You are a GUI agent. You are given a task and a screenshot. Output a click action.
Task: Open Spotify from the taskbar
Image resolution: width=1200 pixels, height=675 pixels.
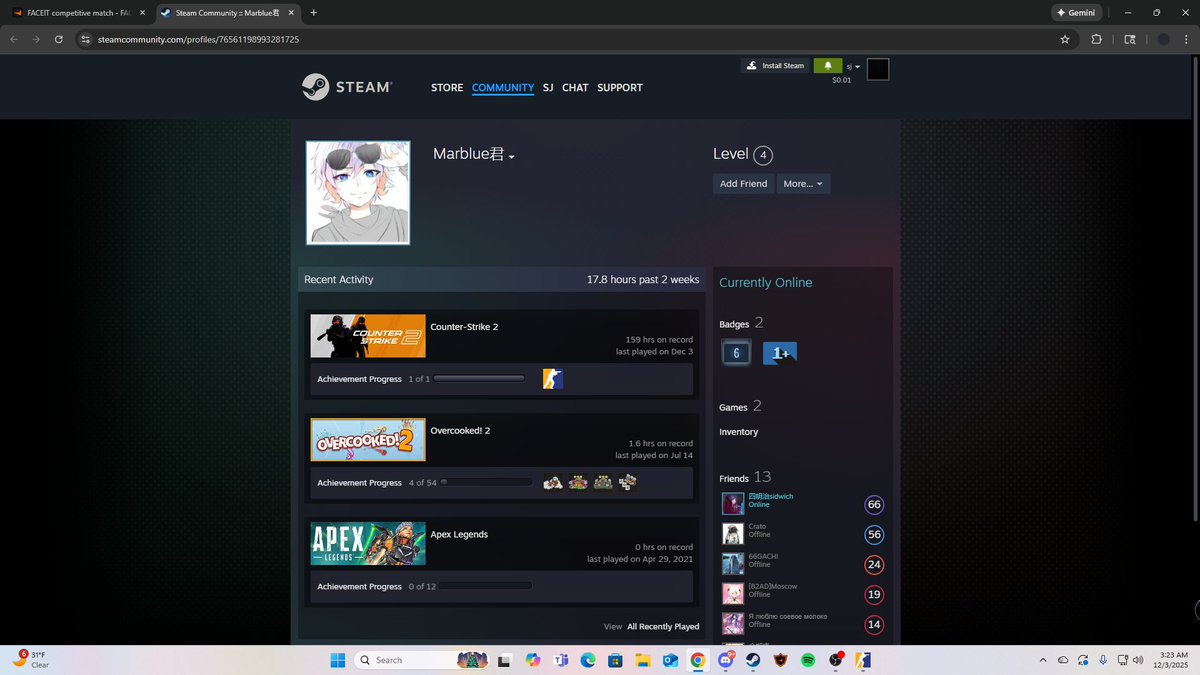click(x=808, y=660)
